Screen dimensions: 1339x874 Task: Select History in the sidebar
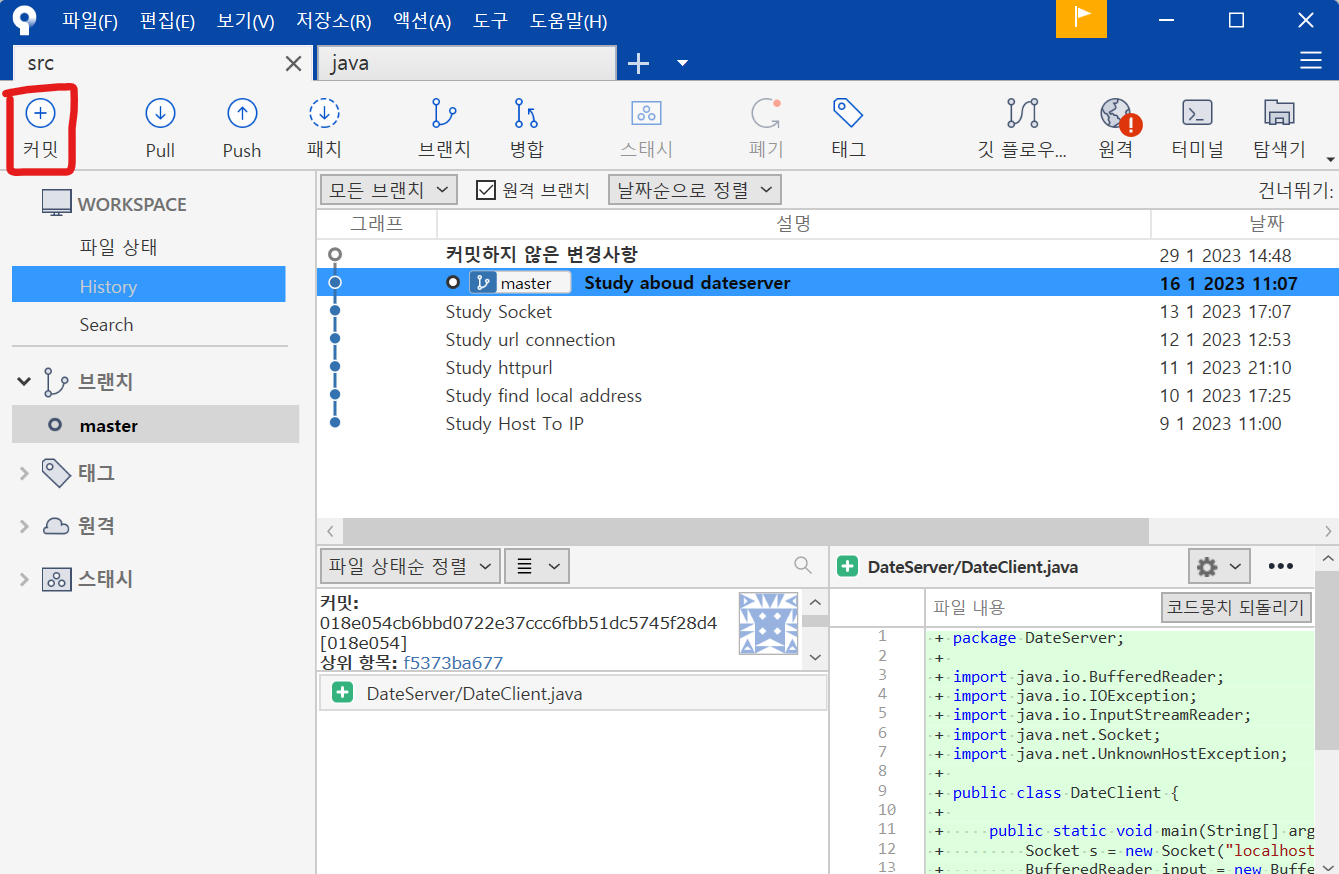coord(149,286)
